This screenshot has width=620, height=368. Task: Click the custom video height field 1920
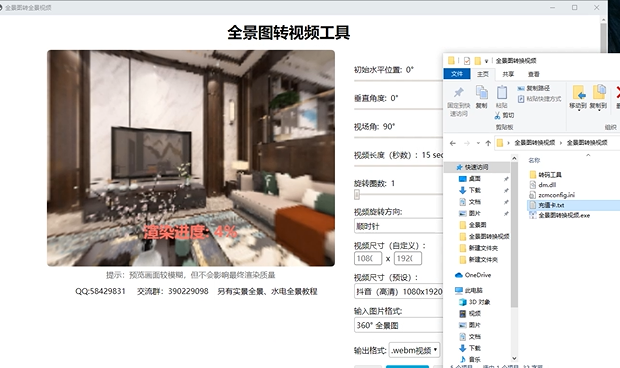(408, 259)
